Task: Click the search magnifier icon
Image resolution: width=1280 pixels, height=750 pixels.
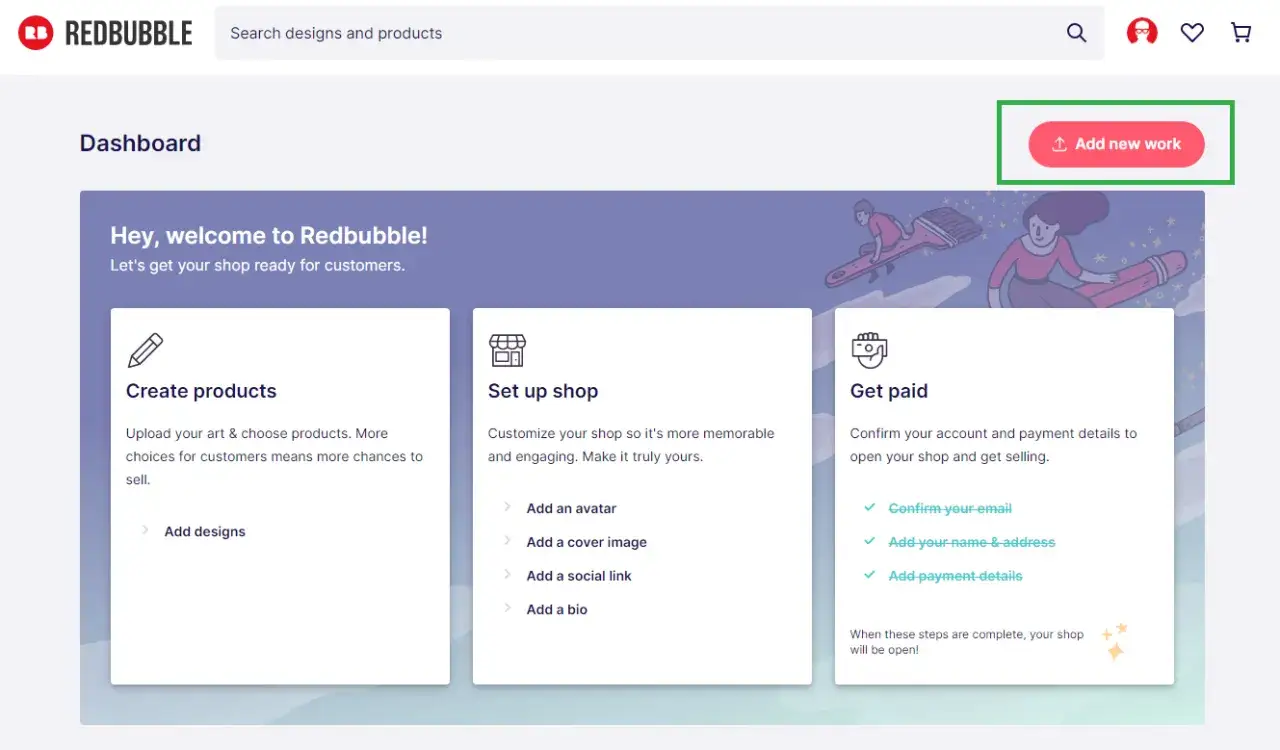Action: pyautogui.click(x=1076, y=32)
